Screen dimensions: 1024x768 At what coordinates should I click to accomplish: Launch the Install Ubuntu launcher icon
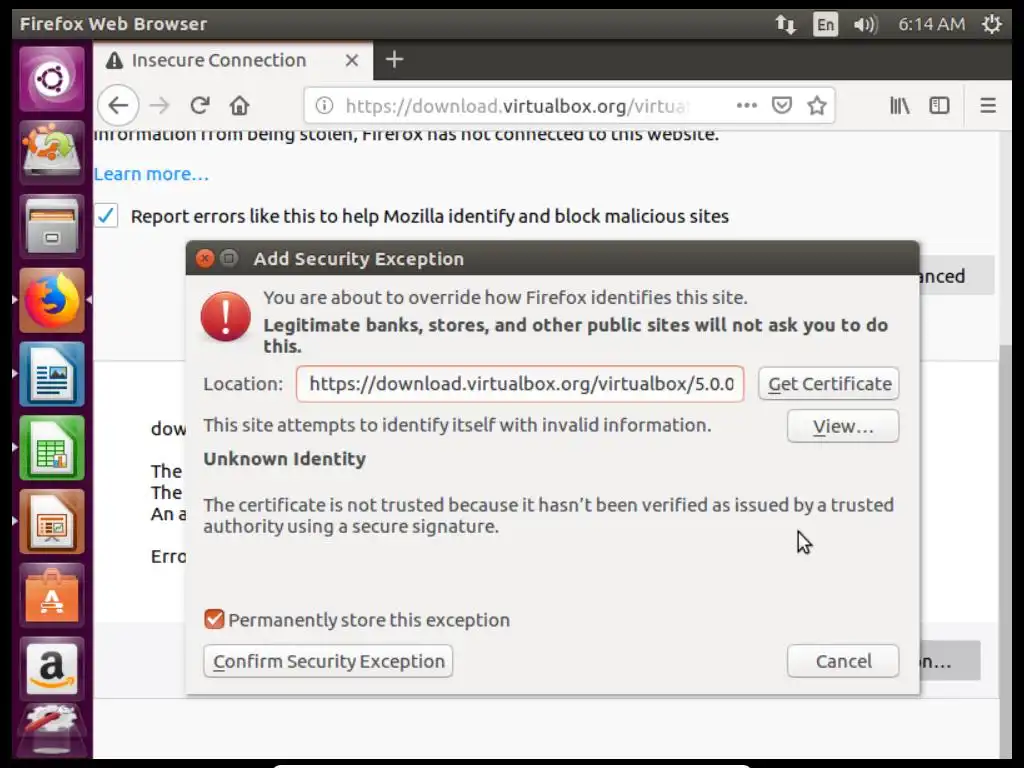[x=52, y=152]
